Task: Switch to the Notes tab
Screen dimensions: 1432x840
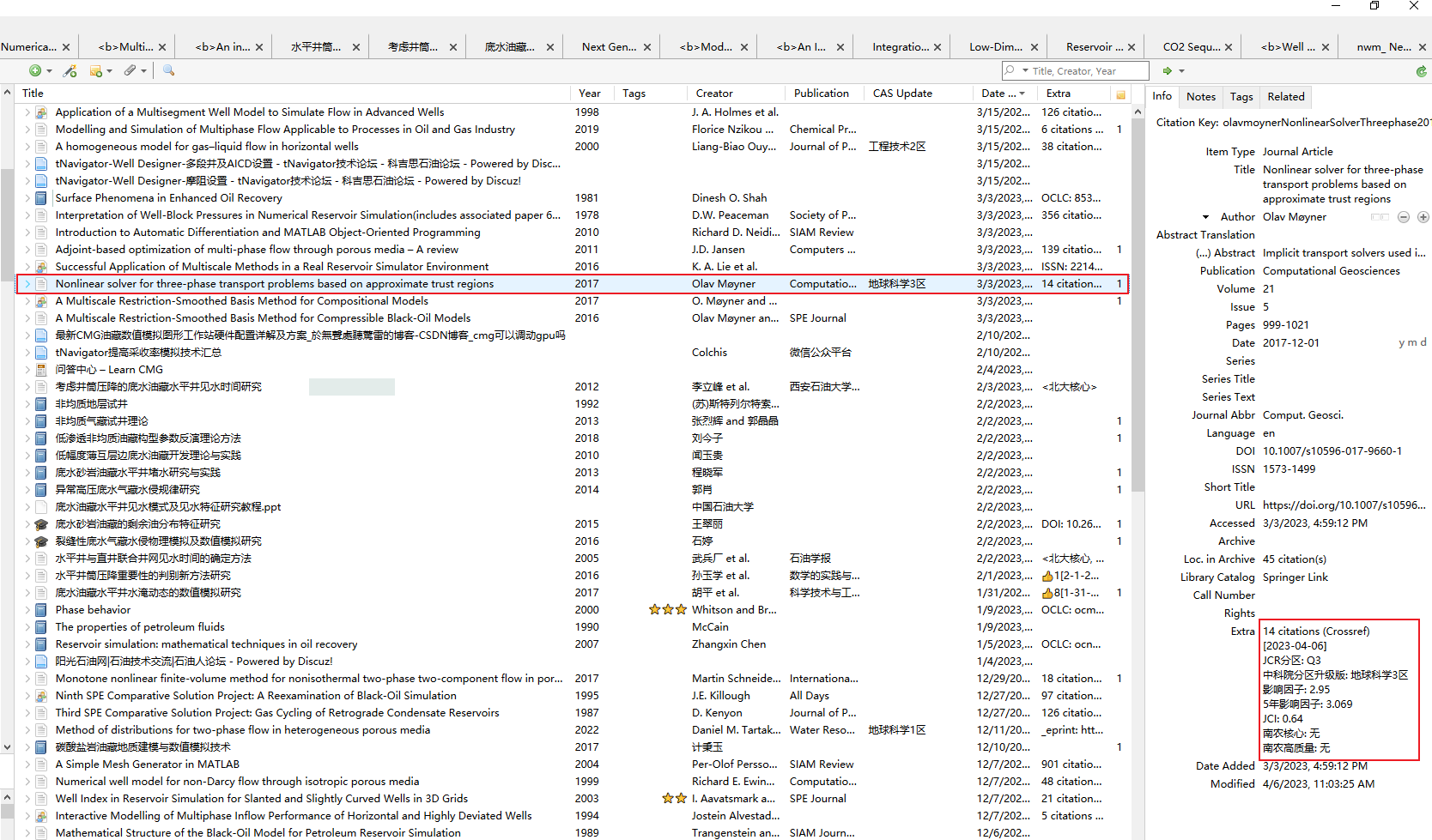Action: coord(1200,96)
